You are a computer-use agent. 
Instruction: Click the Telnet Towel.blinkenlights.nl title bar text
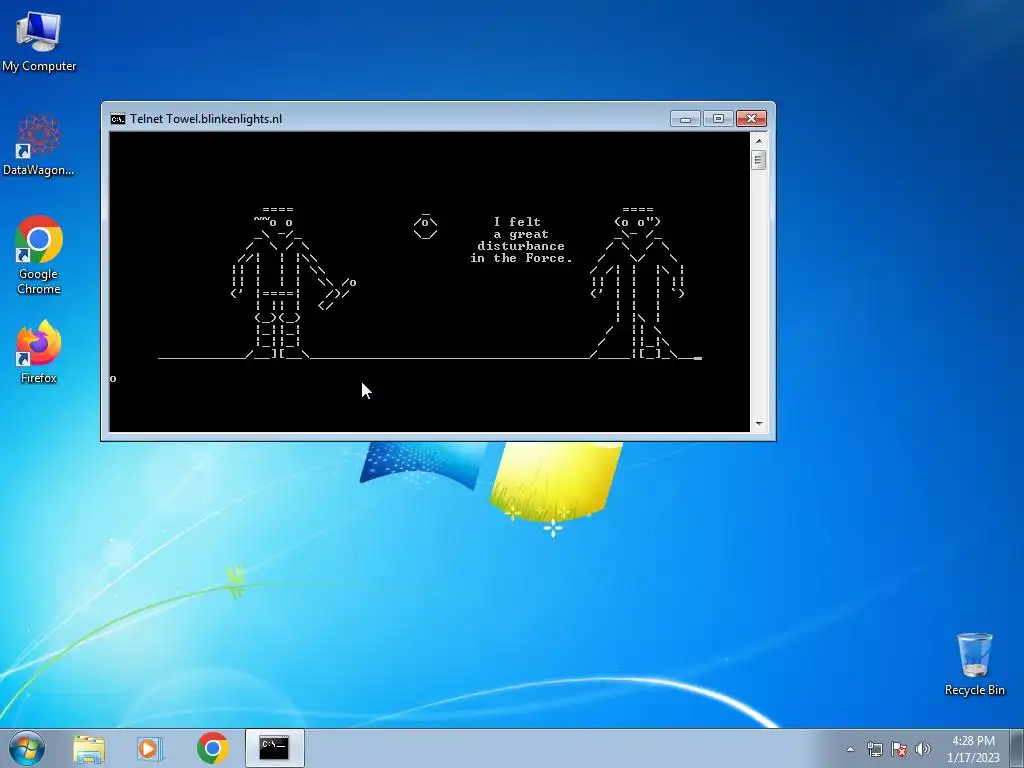[x=206, y=119]
